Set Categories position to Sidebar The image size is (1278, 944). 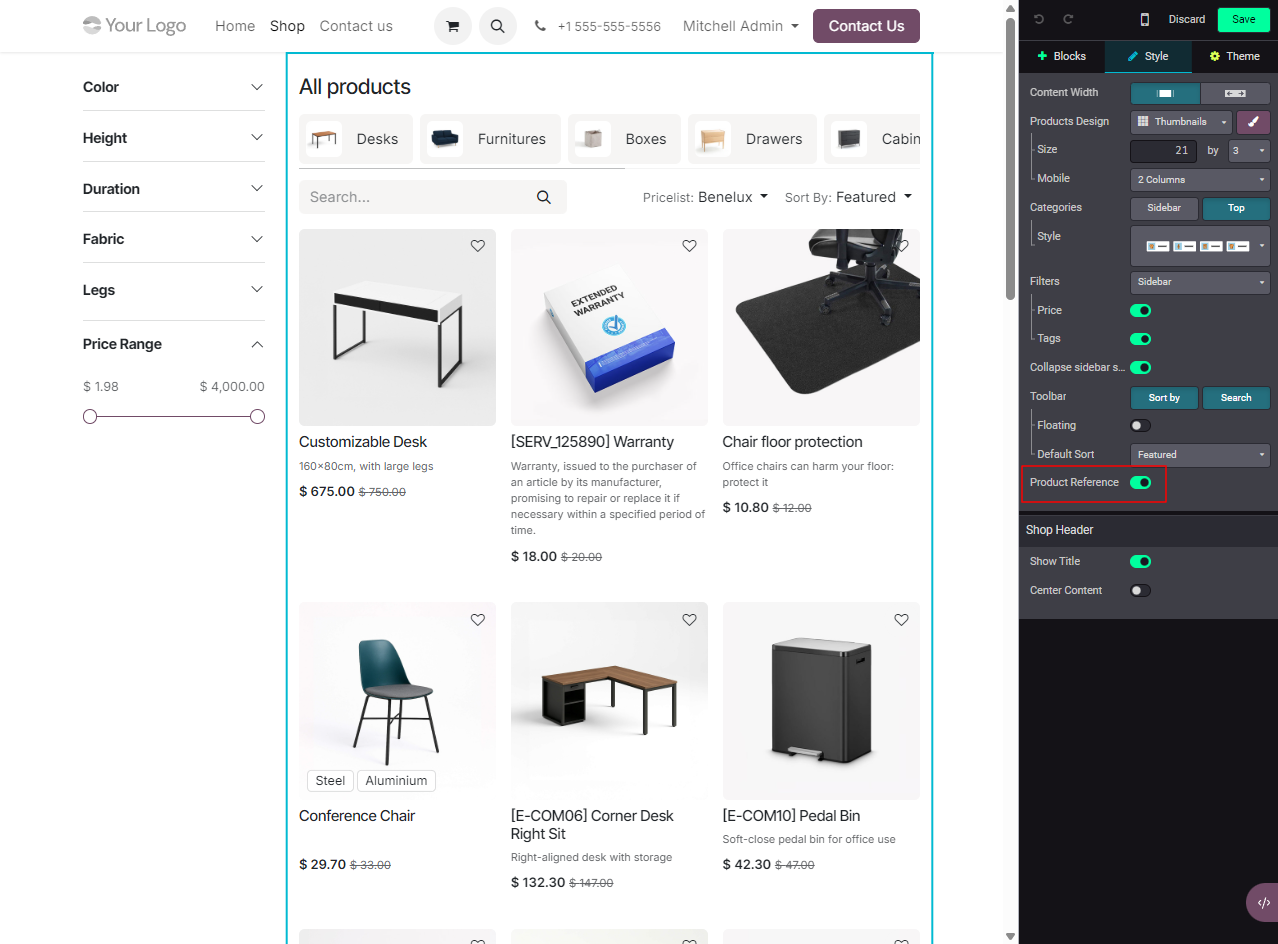tap(1164, 208)
